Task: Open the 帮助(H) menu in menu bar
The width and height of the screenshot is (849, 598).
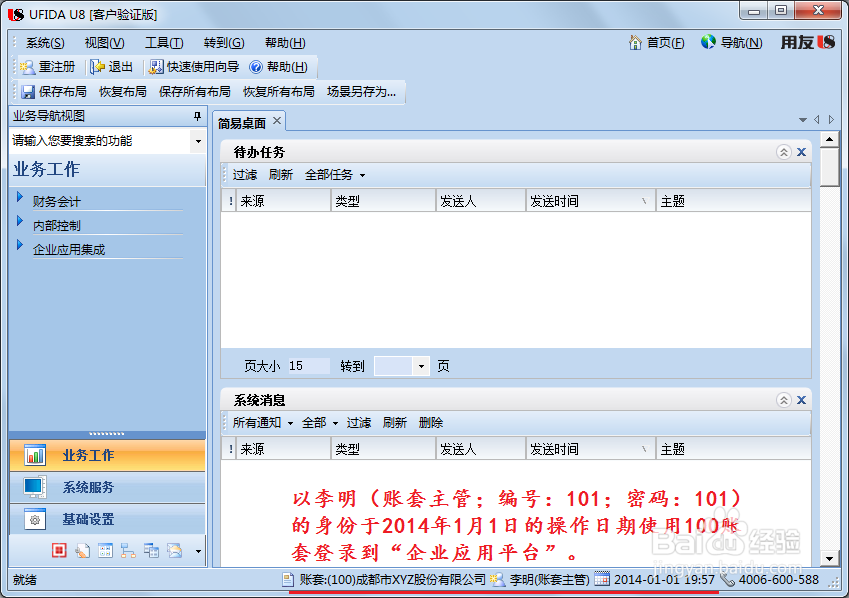Action: point(285,43)
